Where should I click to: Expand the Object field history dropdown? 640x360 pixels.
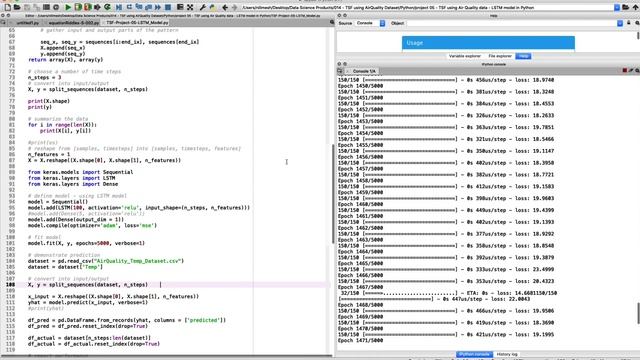[x=620, y=23]
